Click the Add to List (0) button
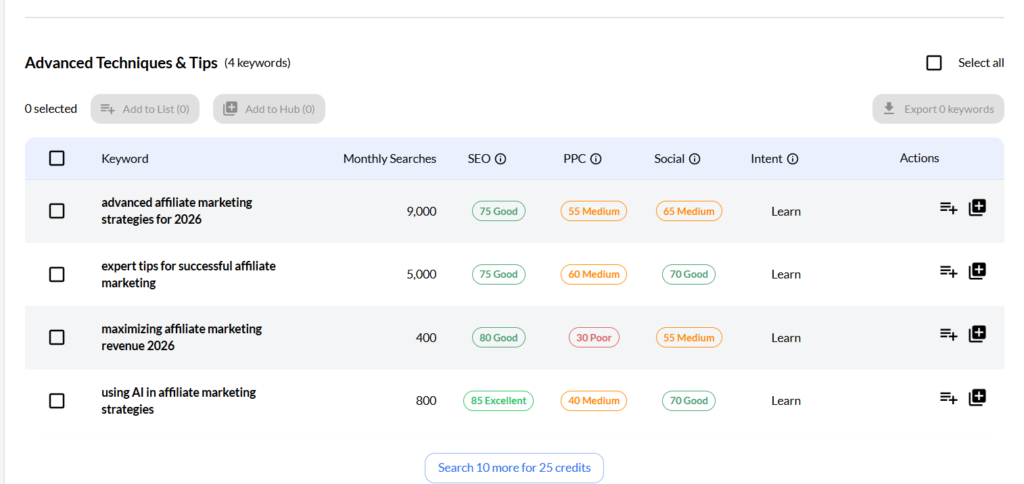This screenshot has height=484, width=1024. [x=145, y=109]
